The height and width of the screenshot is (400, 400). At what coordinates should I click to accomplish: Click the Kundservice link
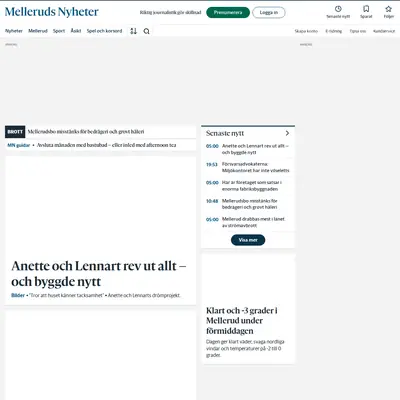tap(384, 31)
